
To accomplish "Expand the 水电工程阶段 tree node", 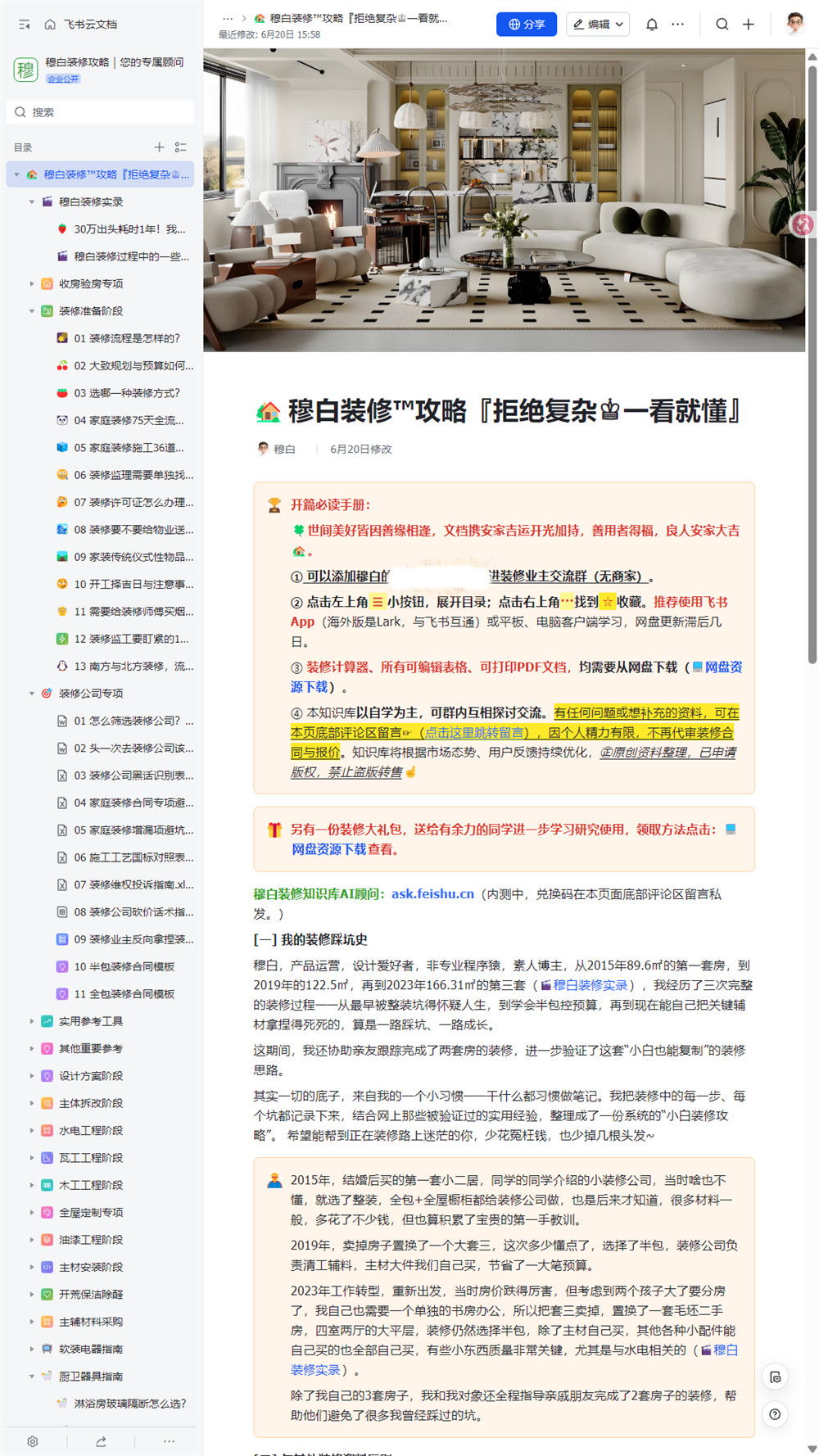I will [x=32, y=1130].
